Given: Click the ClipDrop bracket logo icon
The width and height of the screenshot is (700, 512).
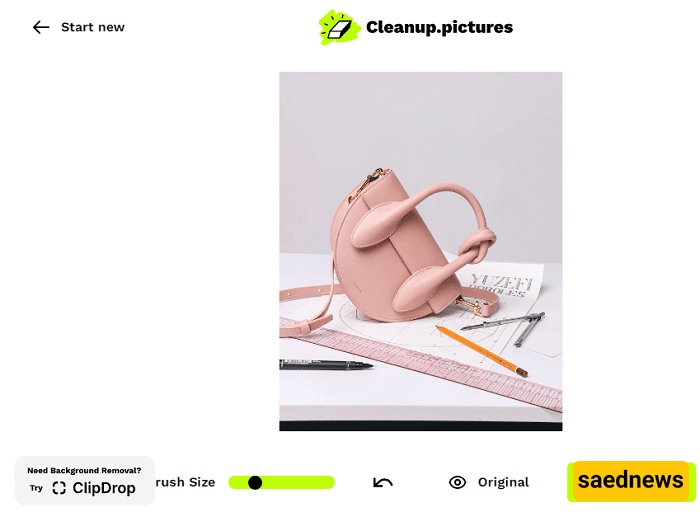Looking at the screenshot, I should (x=59, y=488).
